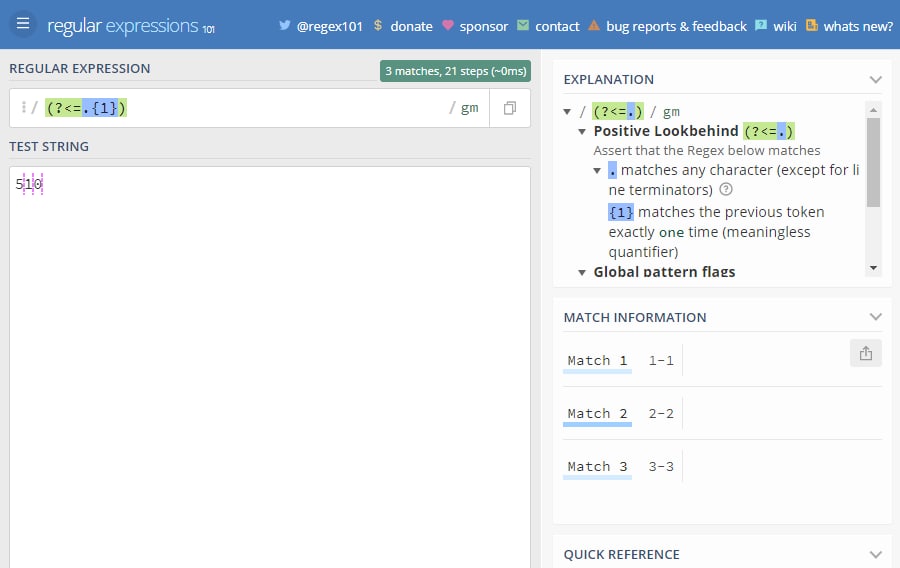
Task: Open help for line terminators
Action: (726, 189)
